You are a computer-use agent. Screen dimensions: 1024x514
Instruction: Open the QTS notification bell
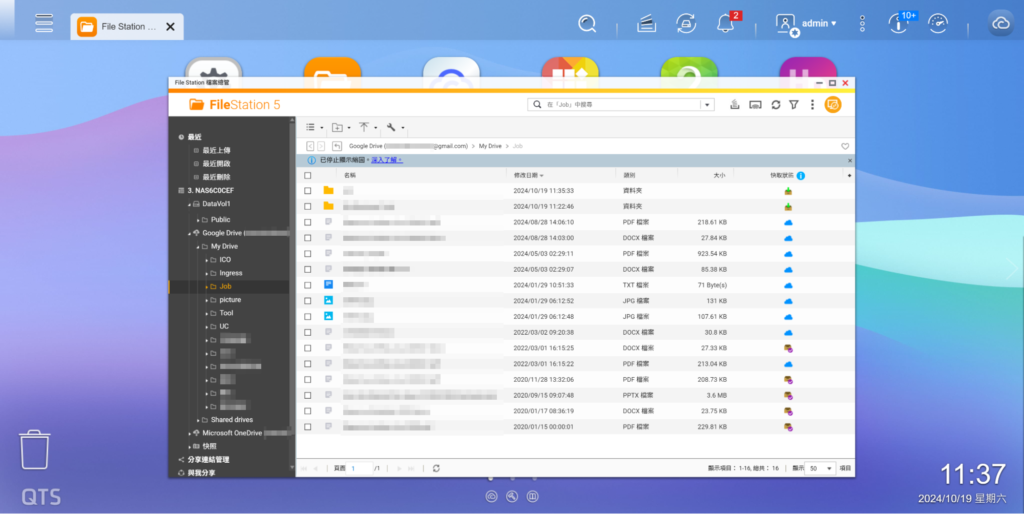(x=726, y=23)
